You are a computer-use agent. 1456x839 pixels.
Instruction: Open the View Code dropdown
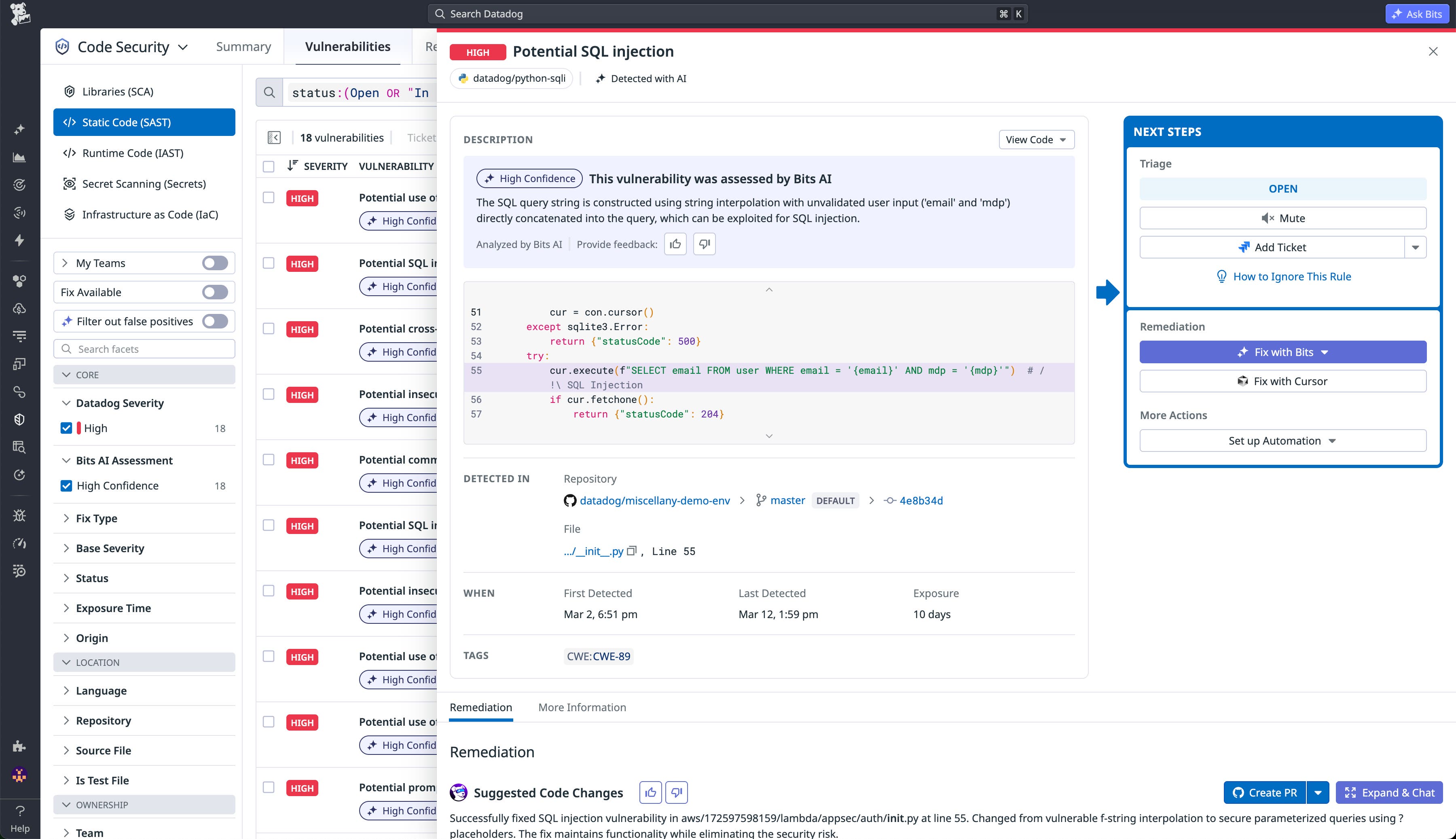click(1035, 139)
